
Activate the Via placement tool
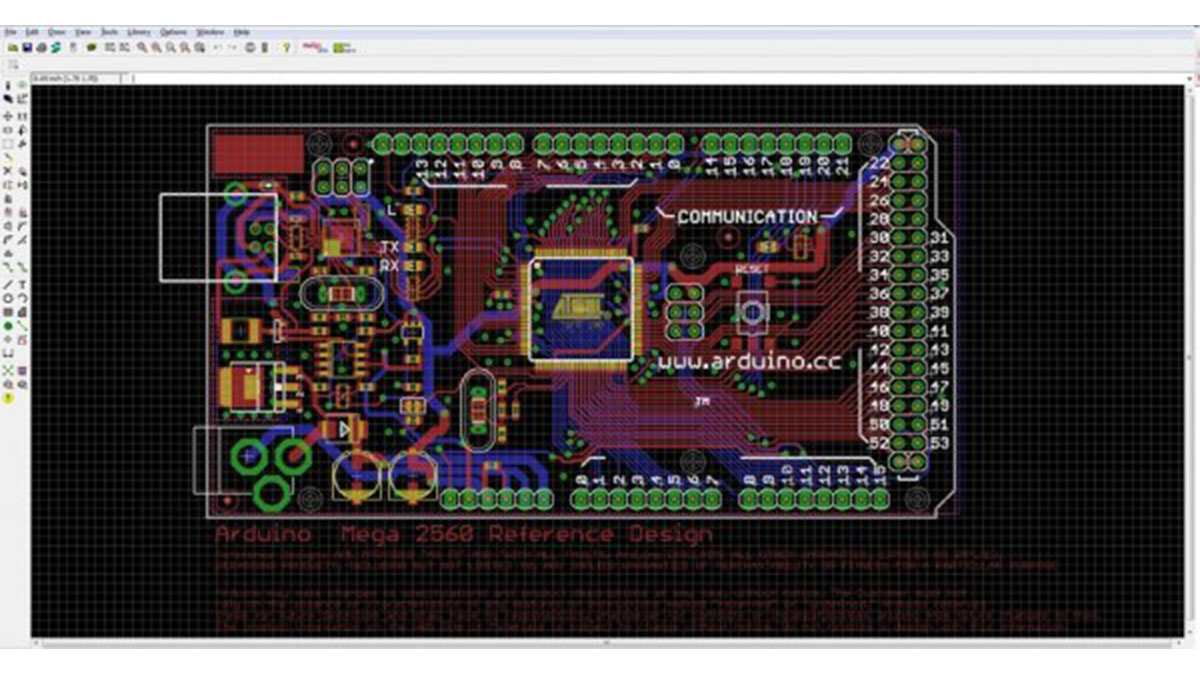click(8, 324)
